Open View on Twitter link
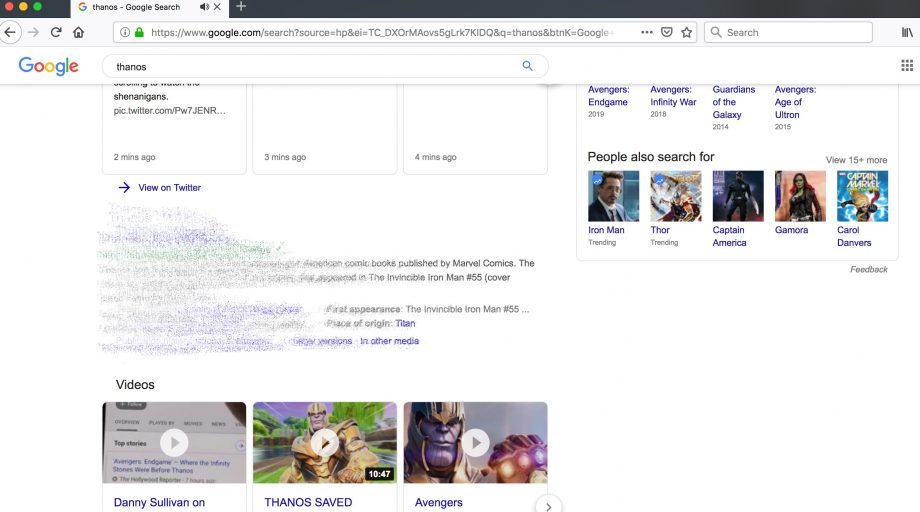 (x=170, y=188)
